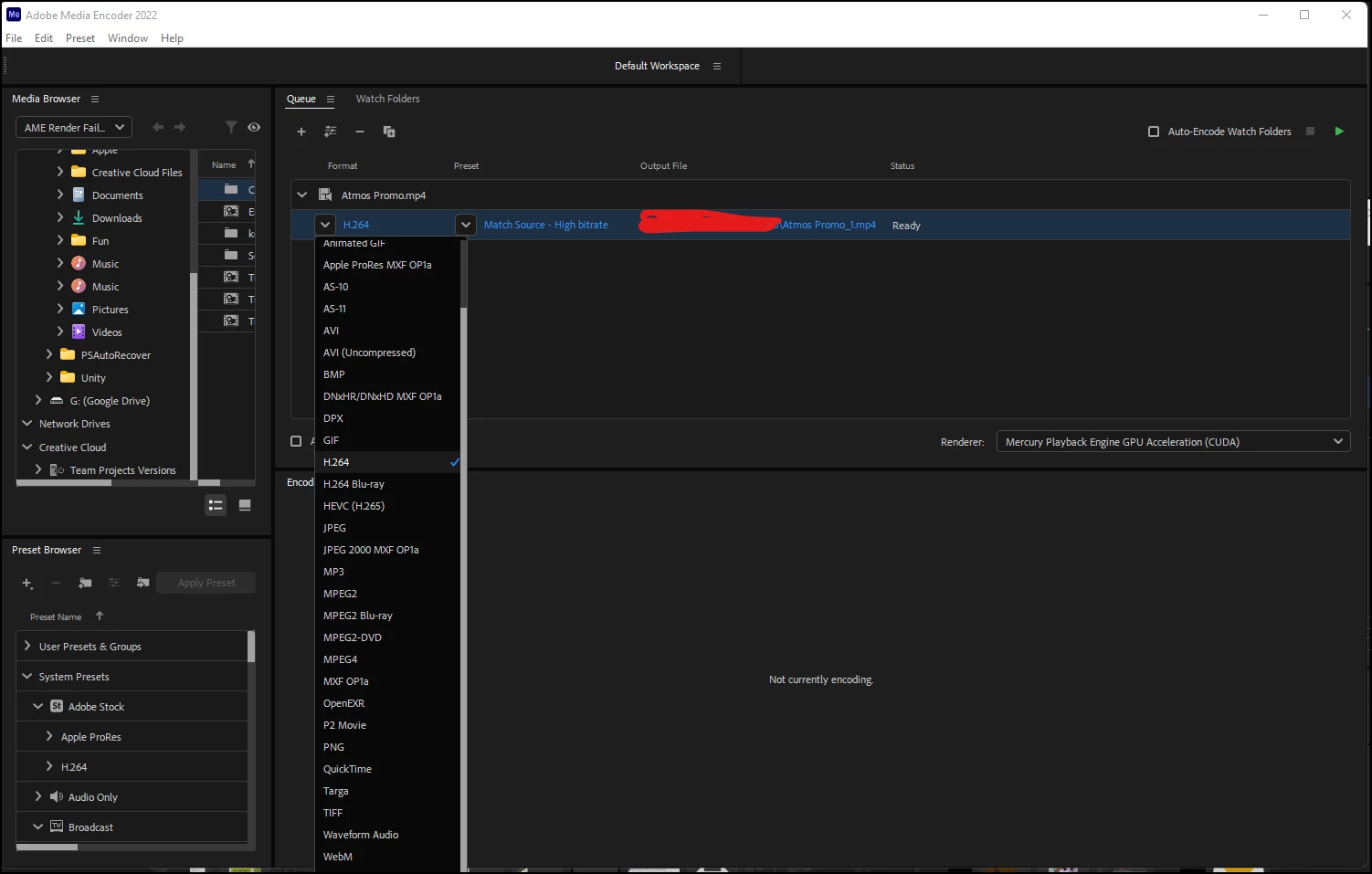1372x874 pixels.
Task: Open the Edit menu
Action: 44,37
